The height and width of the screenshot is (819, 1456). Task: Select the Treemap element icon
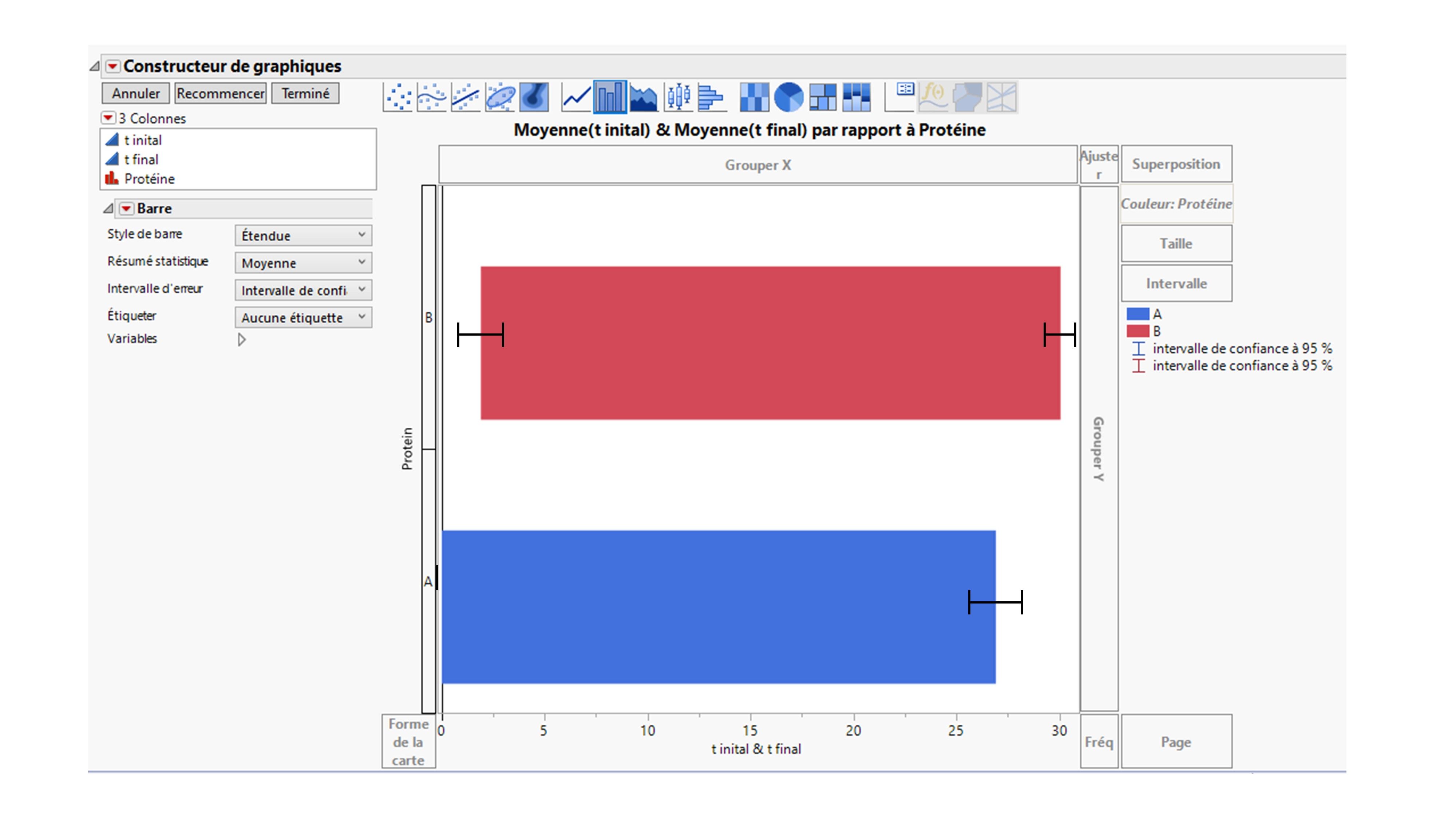point(822,97)
